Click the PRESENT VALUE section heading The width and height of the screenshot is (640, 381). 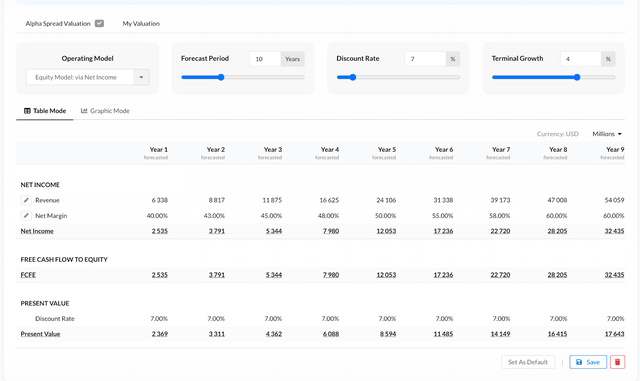(45, 303)
